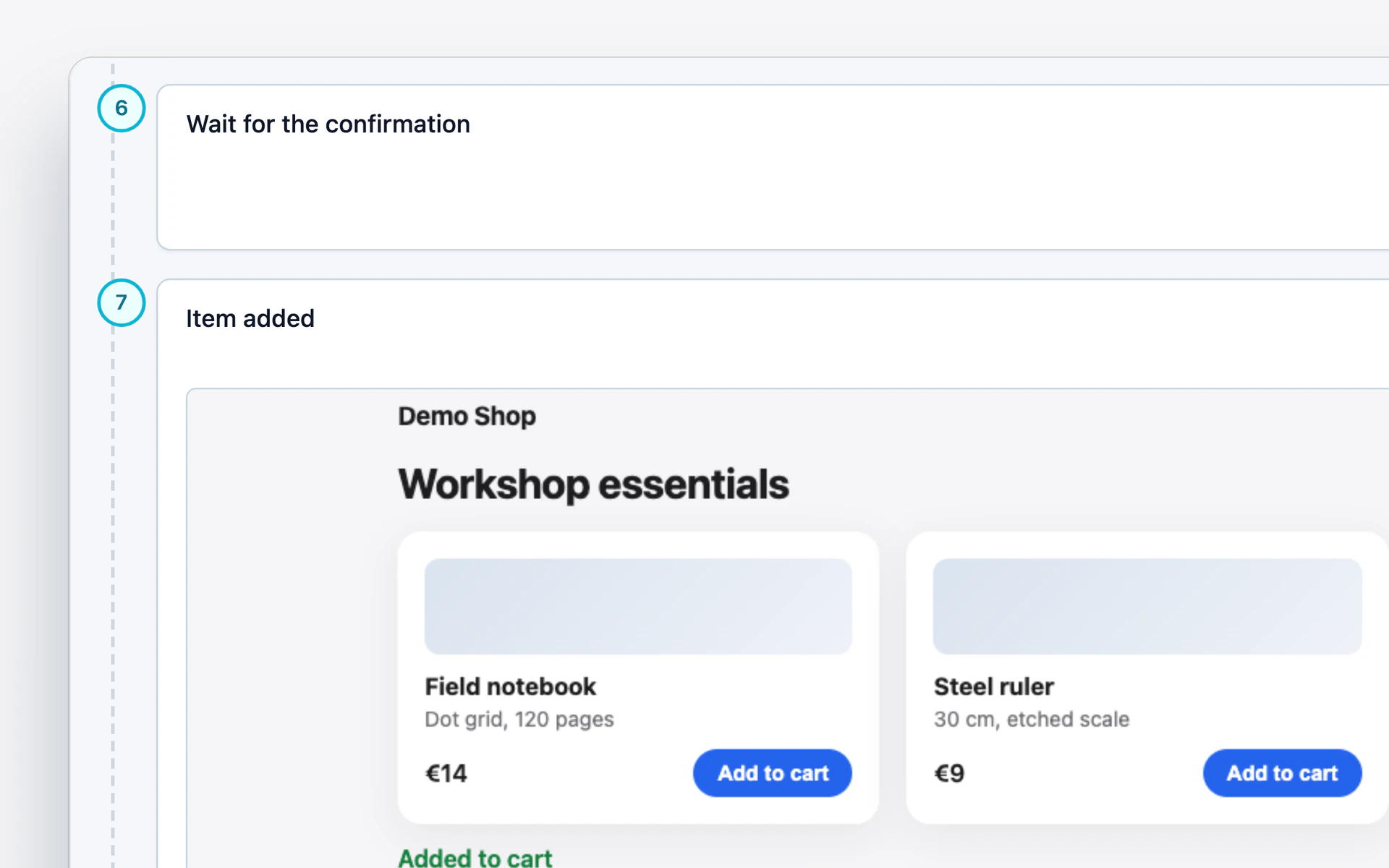Click the 'Dot grid, 120 pages' description
Screen dimensions: 1389x868
(519, 720)
